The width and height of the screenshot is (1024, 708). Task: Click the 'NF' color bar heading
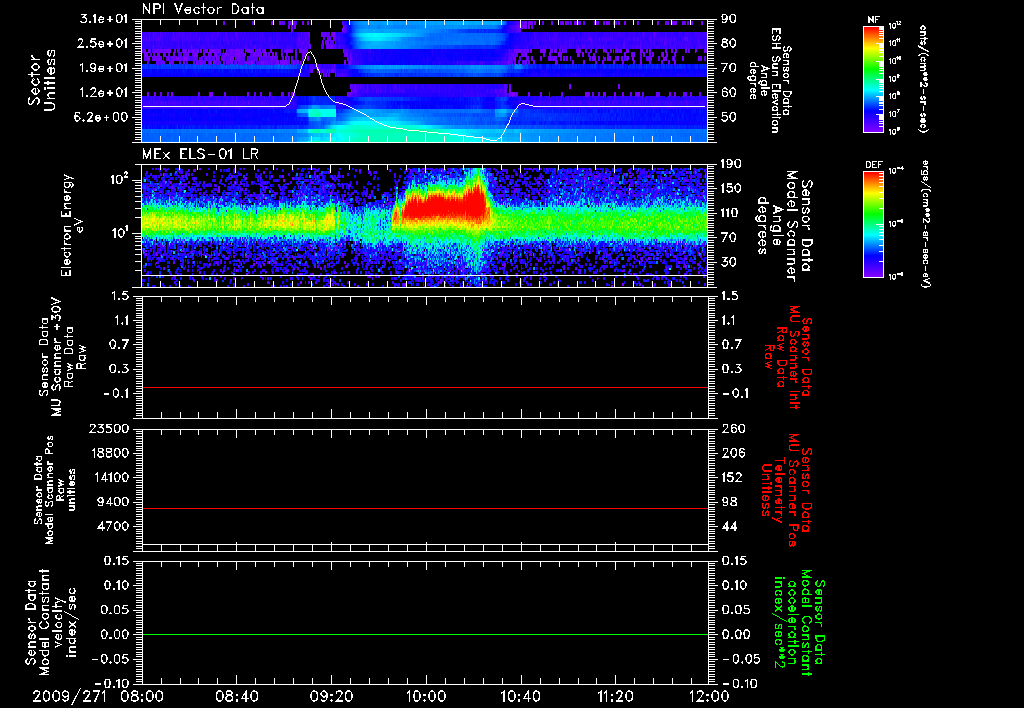tap(873, 20)
